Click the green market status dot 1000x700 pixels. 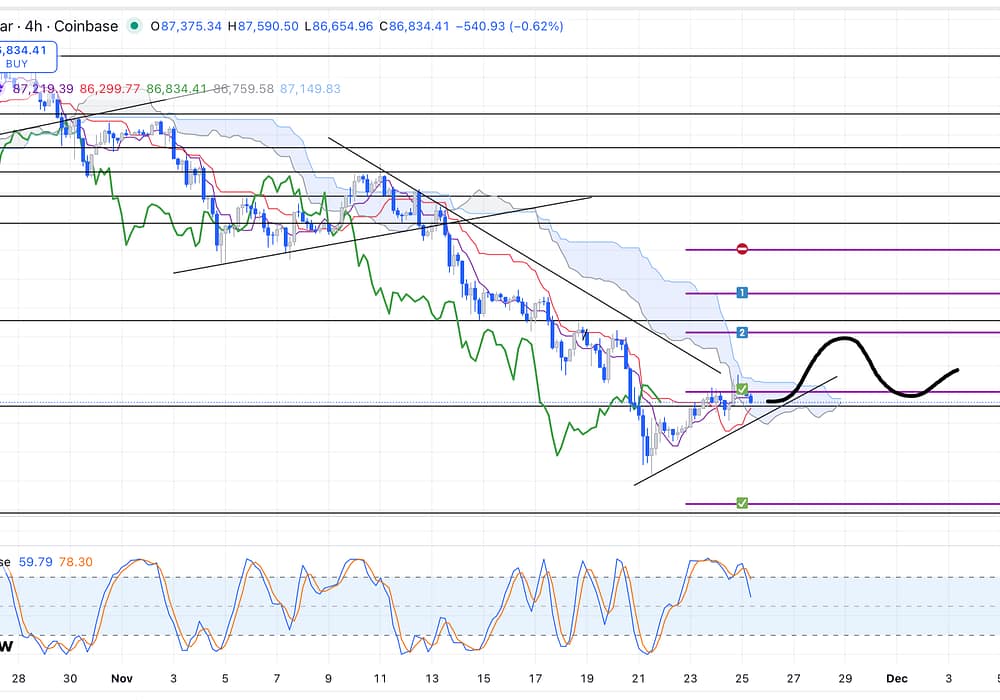click(x=133, y=26)
